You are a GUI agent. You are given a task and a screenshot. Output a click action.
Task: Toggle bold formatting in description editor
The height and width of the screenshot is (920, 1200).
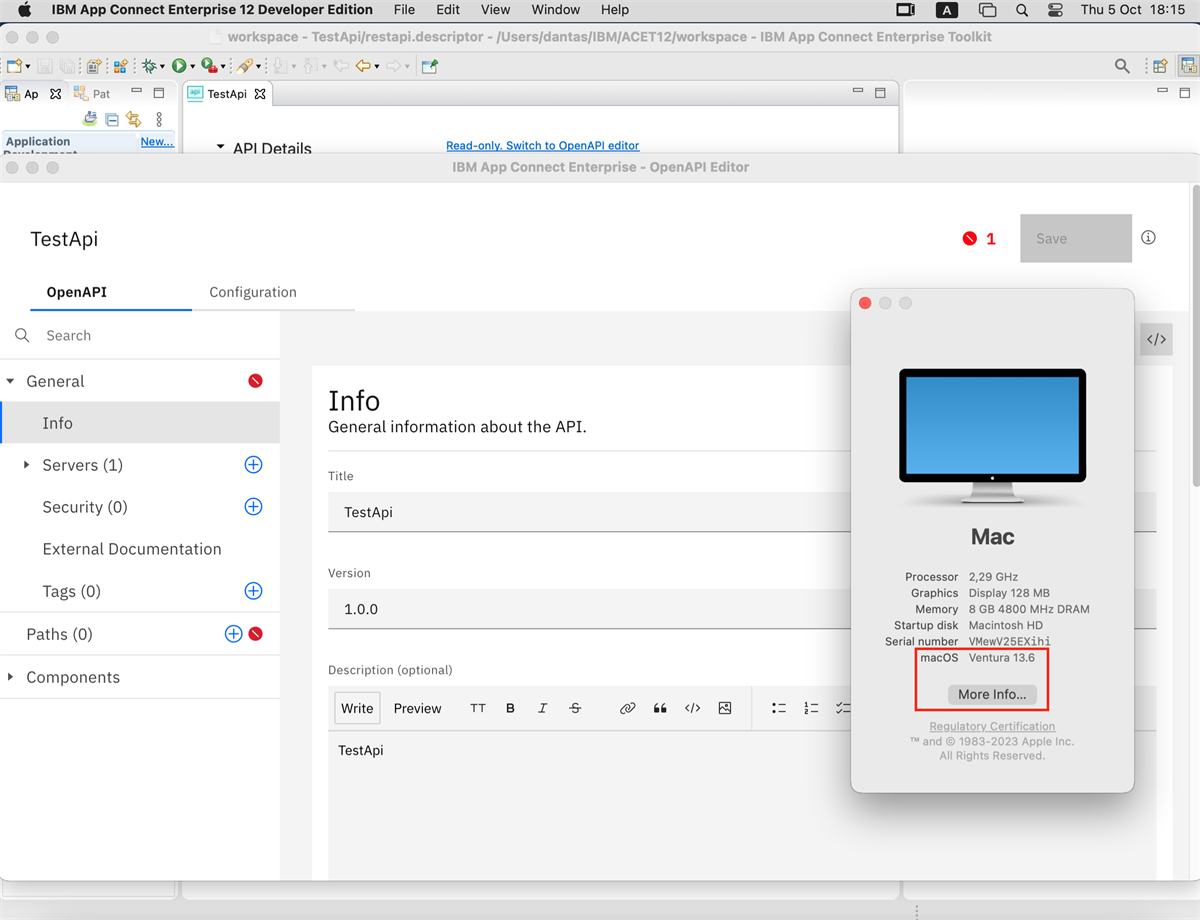click(x=510, y=708)
